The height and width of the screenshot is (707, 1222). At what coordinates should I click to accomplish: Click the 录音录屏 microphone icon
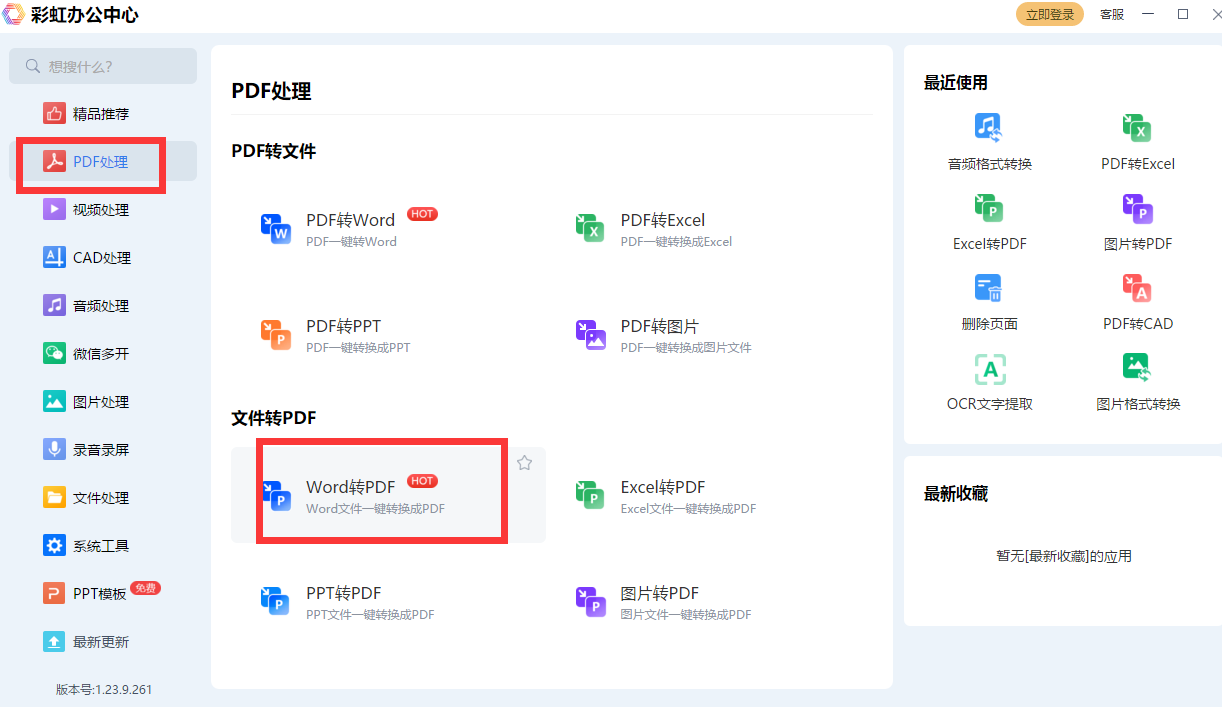54,449
